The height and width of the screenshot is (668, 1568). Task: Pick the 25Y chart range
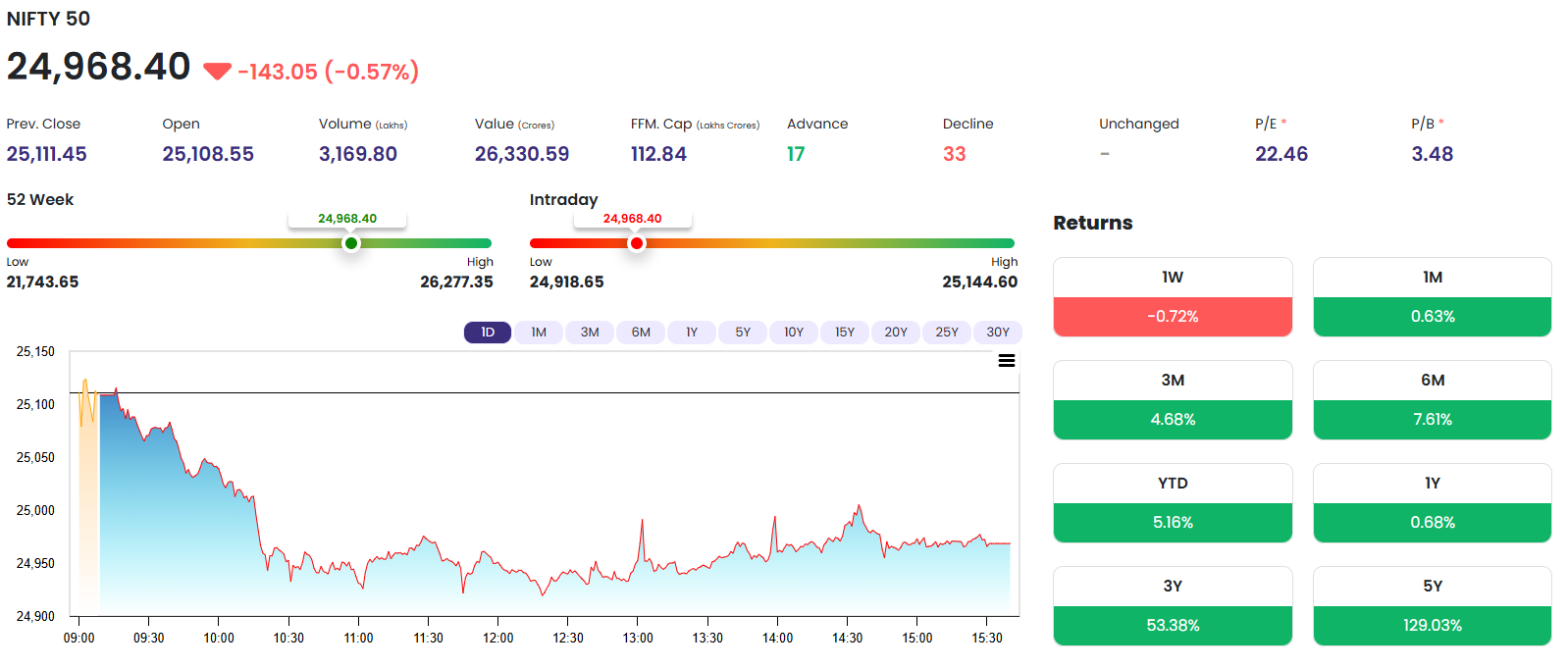pyautogui.click(x=947, y=333)
